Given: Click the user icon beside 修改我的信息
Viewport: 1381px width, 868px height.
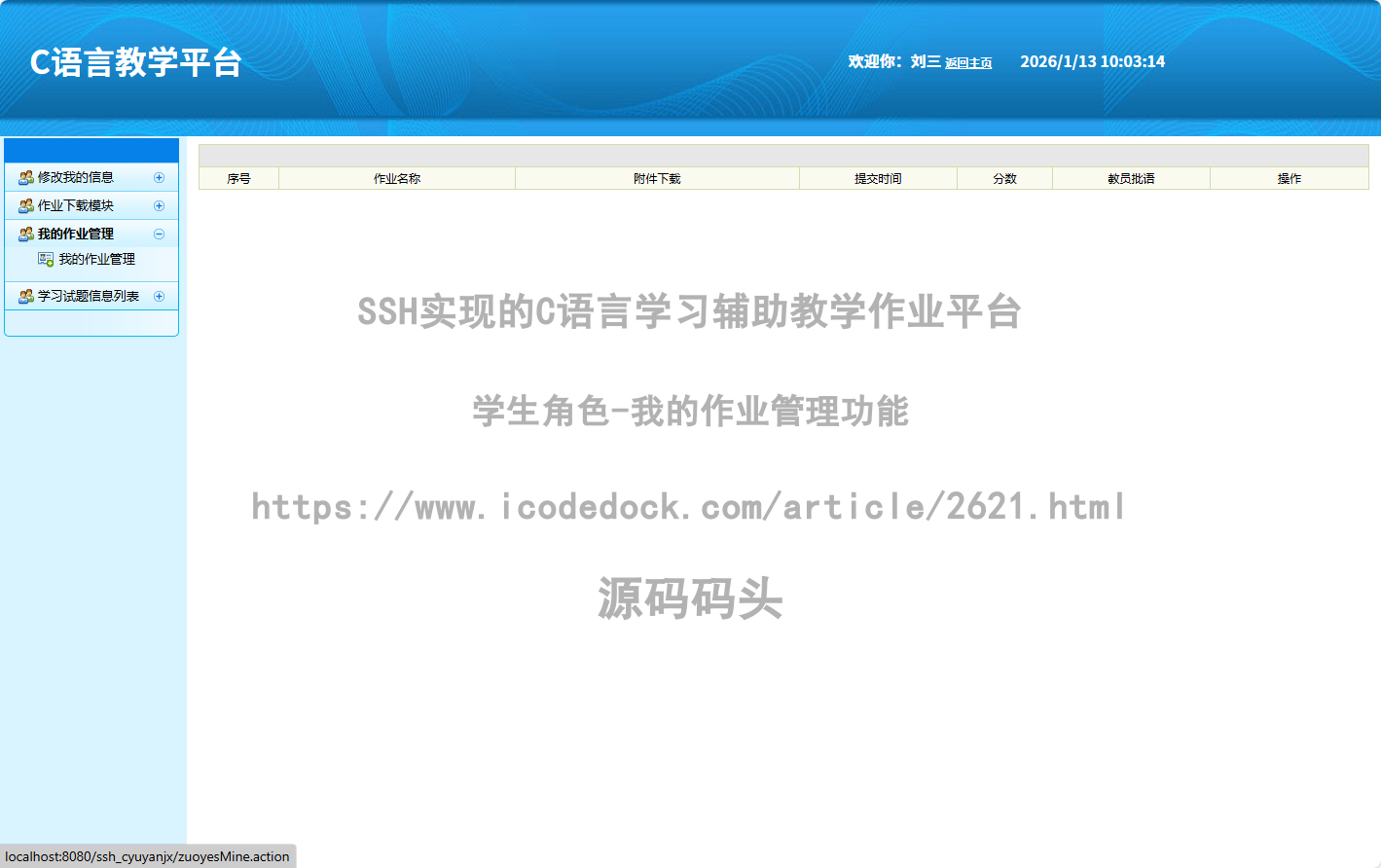Looking at the screenshot, I should pyautogui.click(x=26, y=178).
